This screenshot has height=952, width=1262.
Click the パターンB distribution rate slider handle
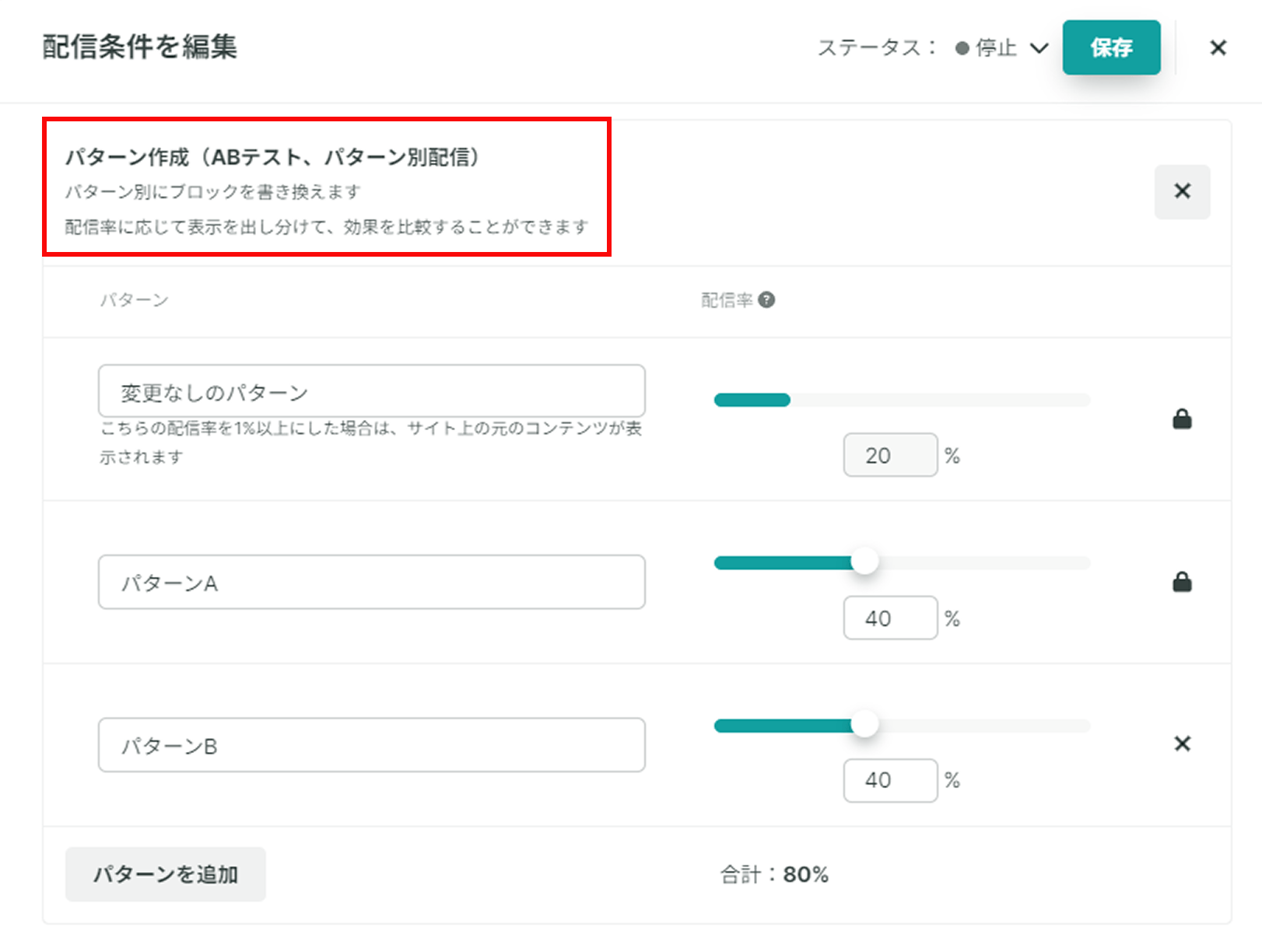[x=864, y=724]
